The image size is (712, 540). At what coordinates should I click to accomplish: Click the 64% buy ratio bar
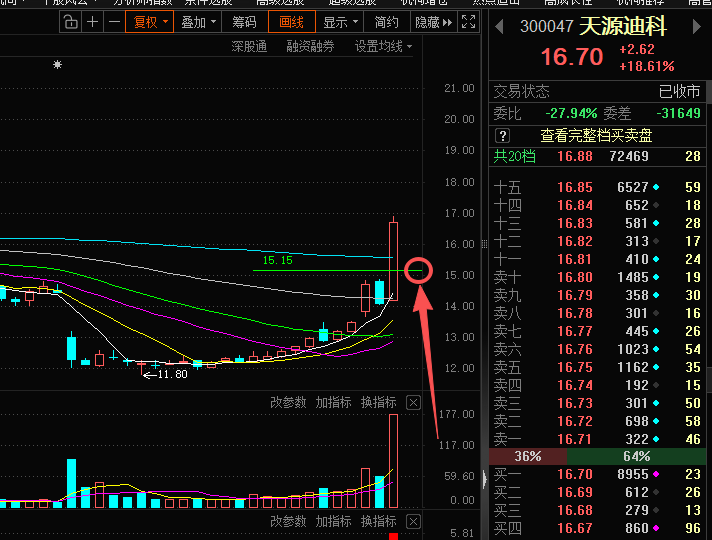pyautogui.click(x=636, y=456)
